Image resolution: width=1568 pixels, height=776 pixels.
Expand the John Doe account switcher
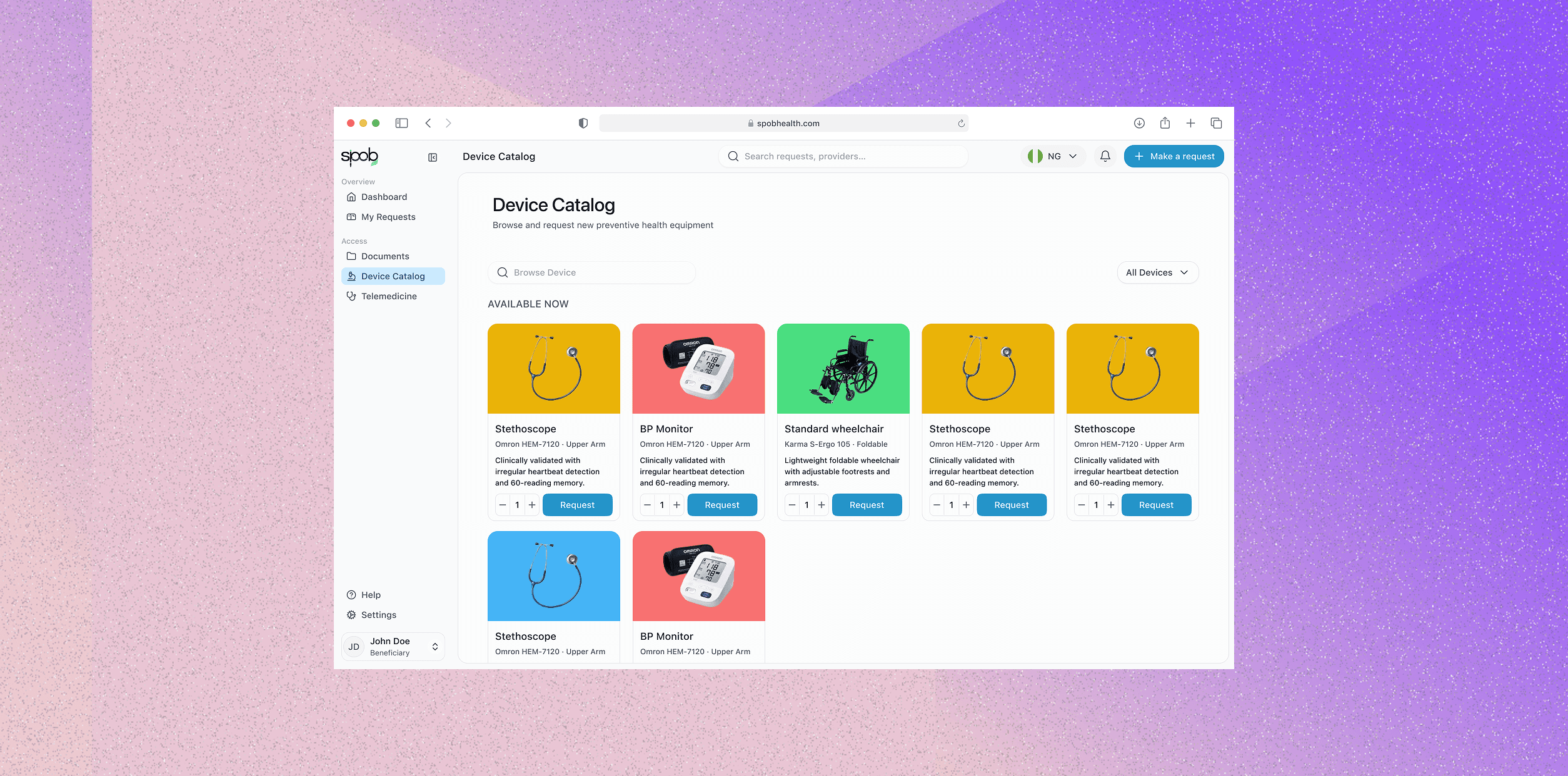click(x=393, y=647)
